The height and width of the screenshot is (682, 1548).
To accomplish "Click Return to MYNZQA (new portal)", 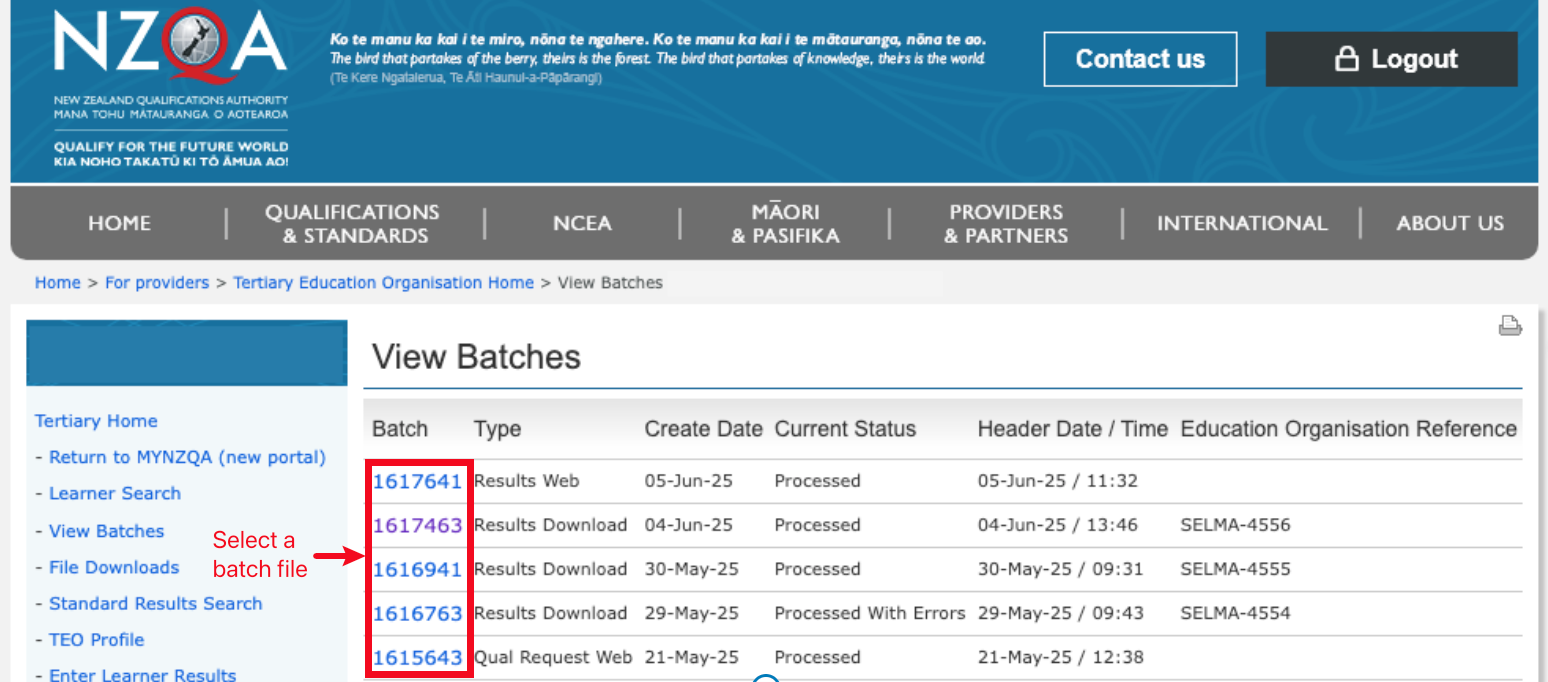I will 187,457.
